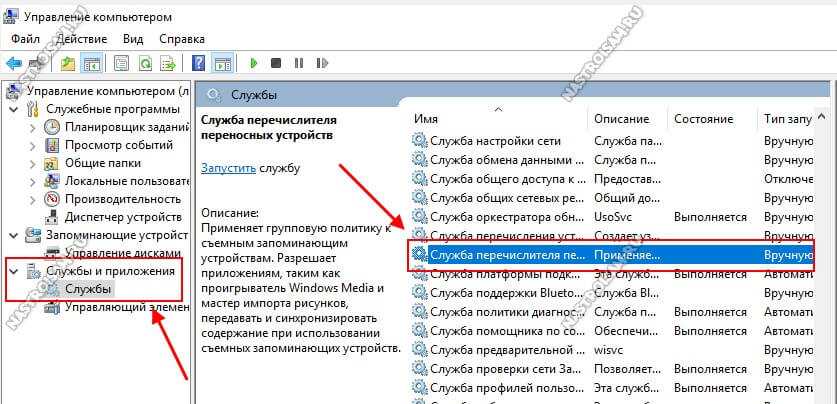Click the gear icon of Служба поддержки Bluetooth
The height and width of the screenshot is (404, 837).
tap(420, 292)
